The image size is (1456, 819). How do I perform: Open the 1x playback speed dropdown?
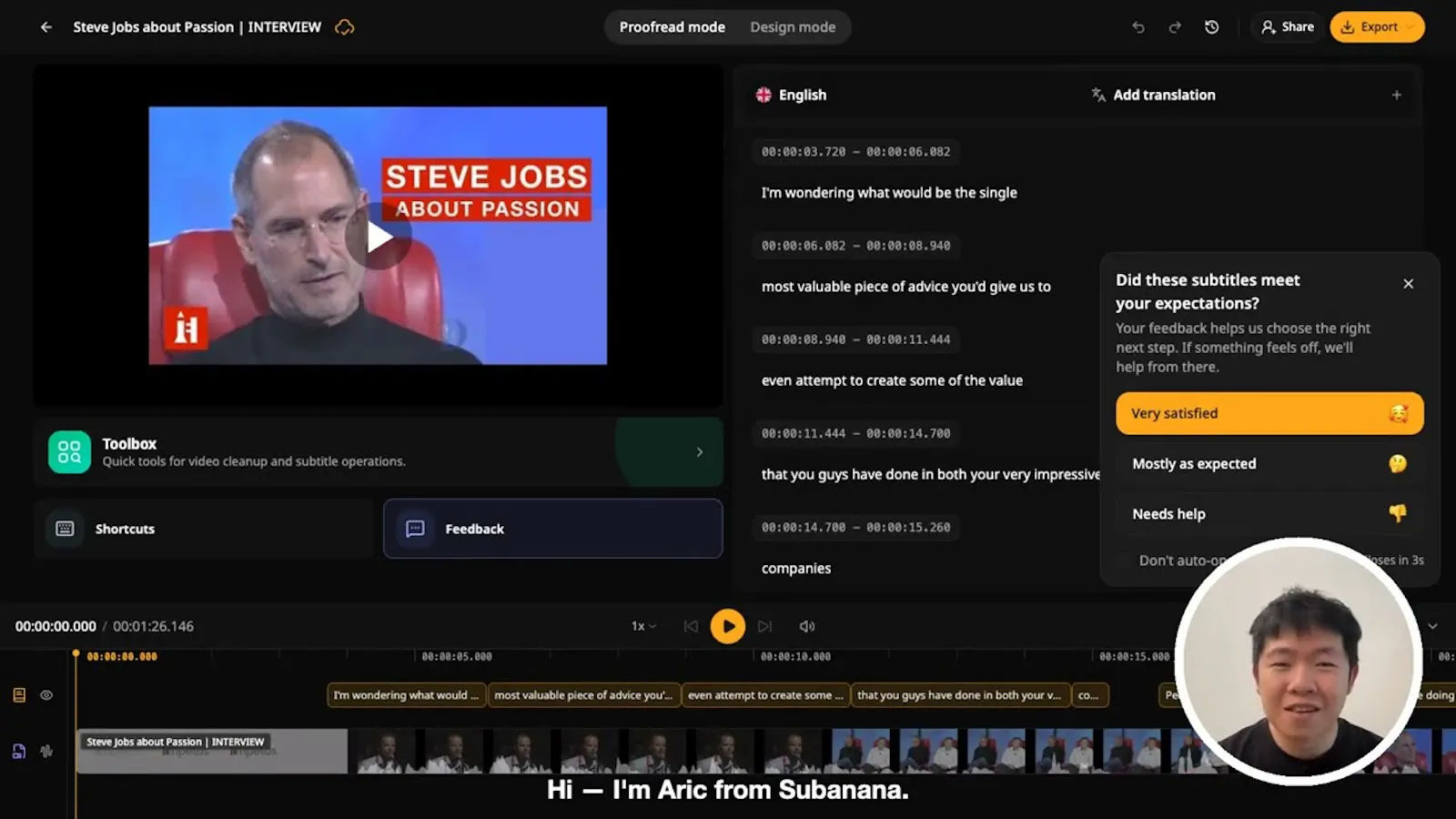coord(643,626)
